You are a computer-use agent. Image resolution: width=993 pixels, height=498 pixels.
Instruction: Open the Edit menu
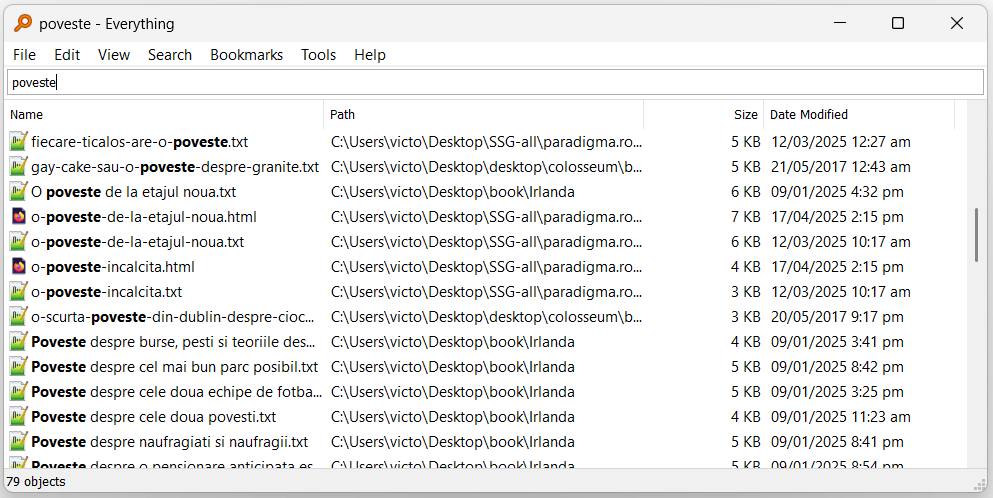coord(67,55)
